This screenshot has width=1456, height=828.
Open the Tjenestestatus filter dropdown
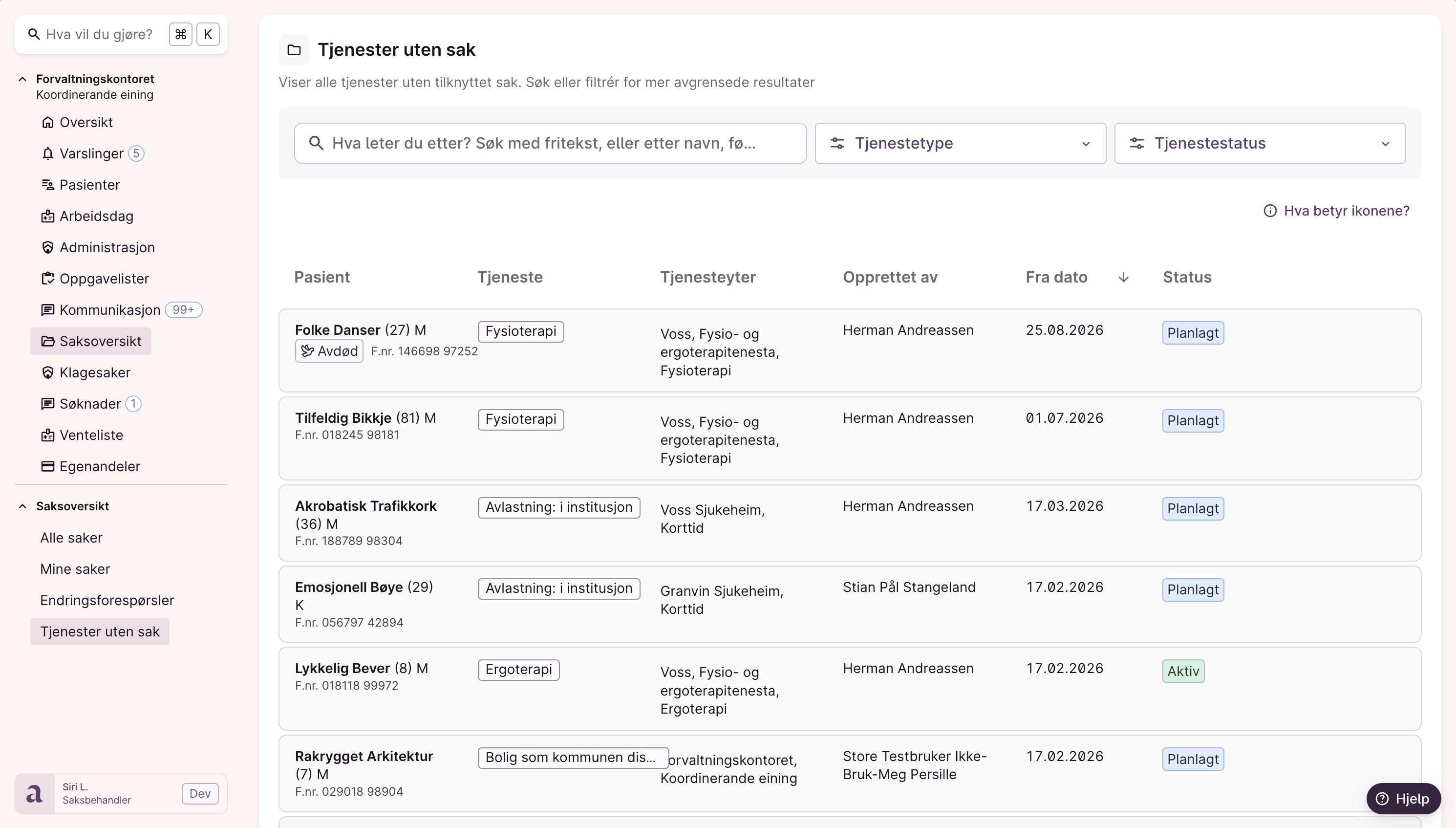tap(1260, 143)
